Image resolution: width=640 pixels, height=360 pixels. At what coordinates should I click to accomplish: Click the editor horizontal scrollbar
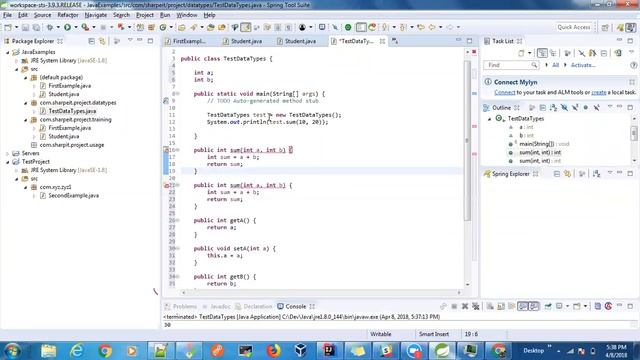pos(320,293)
